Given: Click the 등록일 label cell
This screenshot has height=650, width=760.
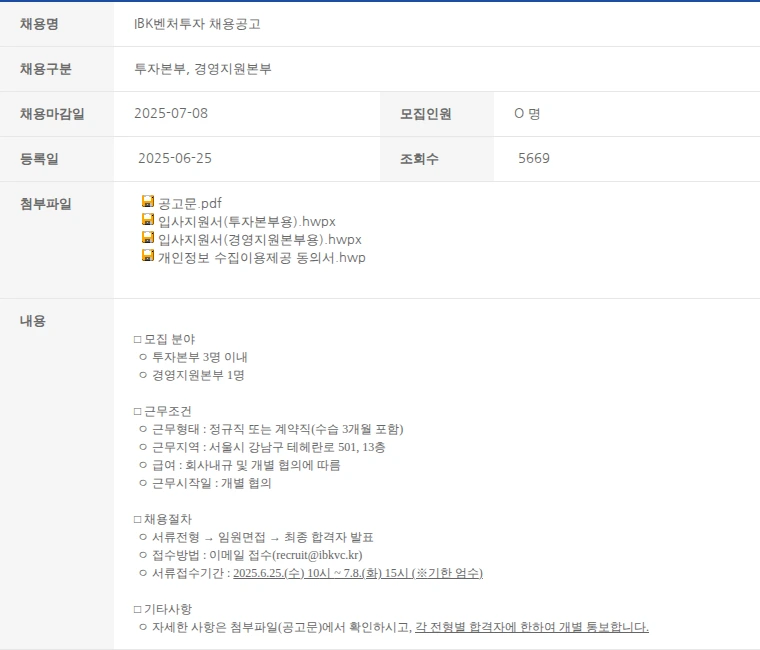Looking at the screenshot, I should click(57, 159).
